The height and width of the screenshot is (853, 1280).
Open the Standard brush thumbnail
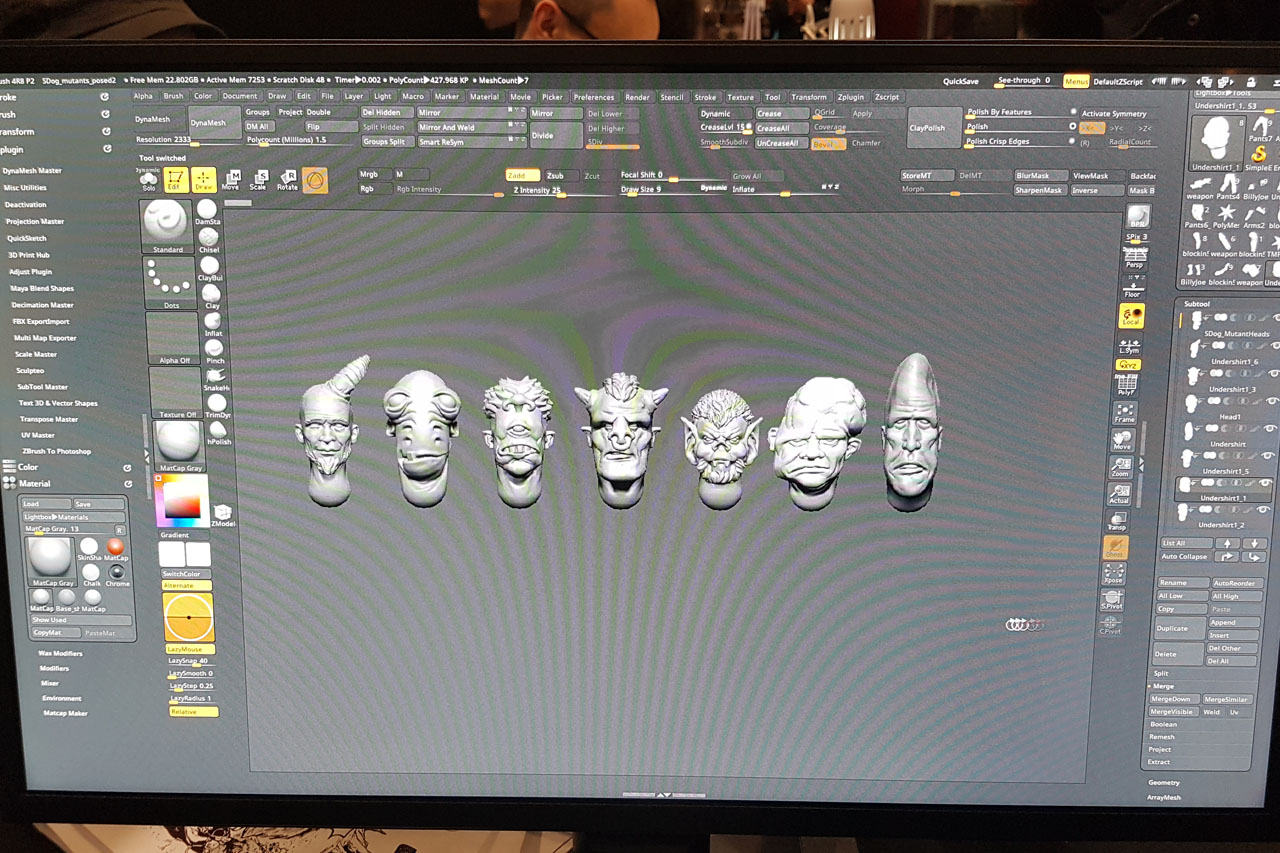(167, 225)
